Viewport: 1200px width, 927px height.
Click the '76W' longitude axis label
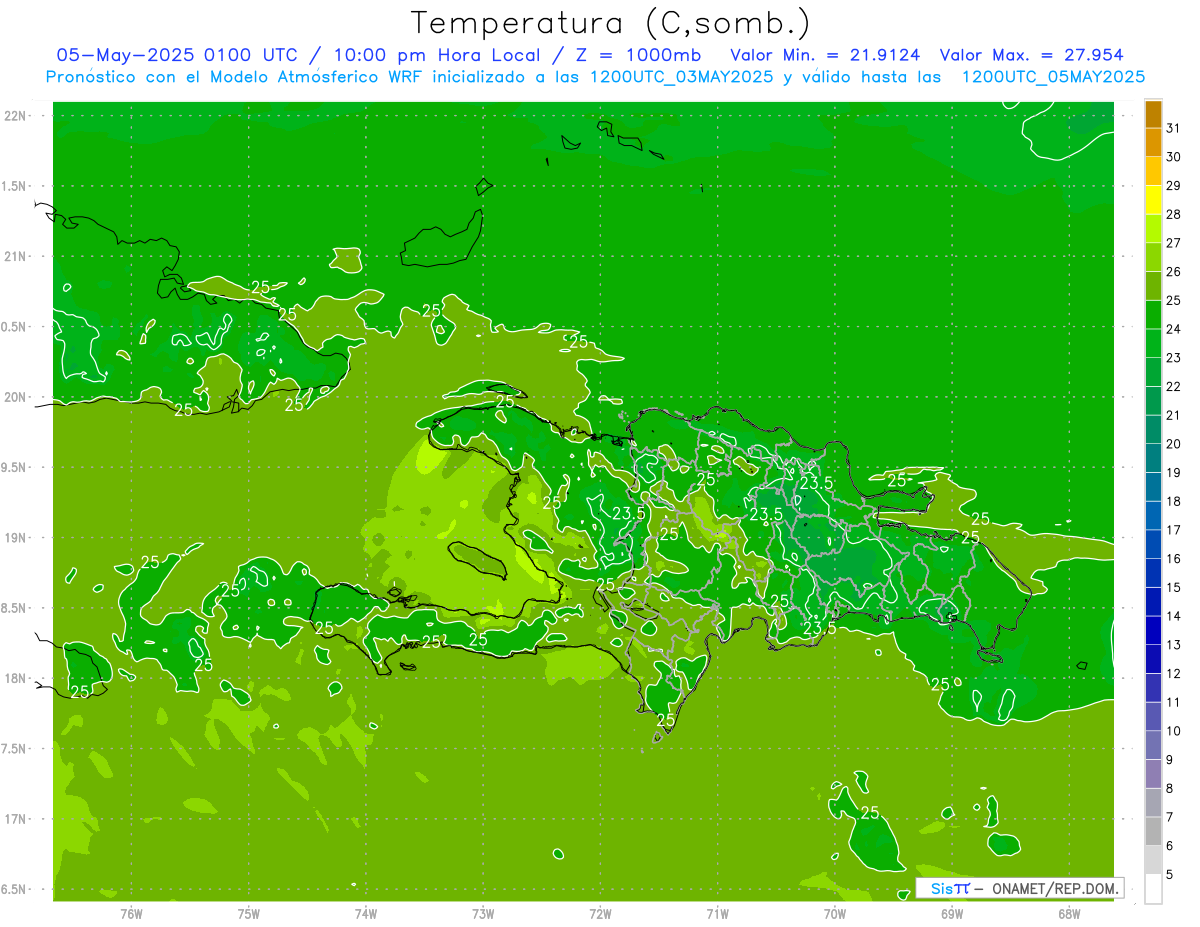pyautogui.click(x=131, y=914)
